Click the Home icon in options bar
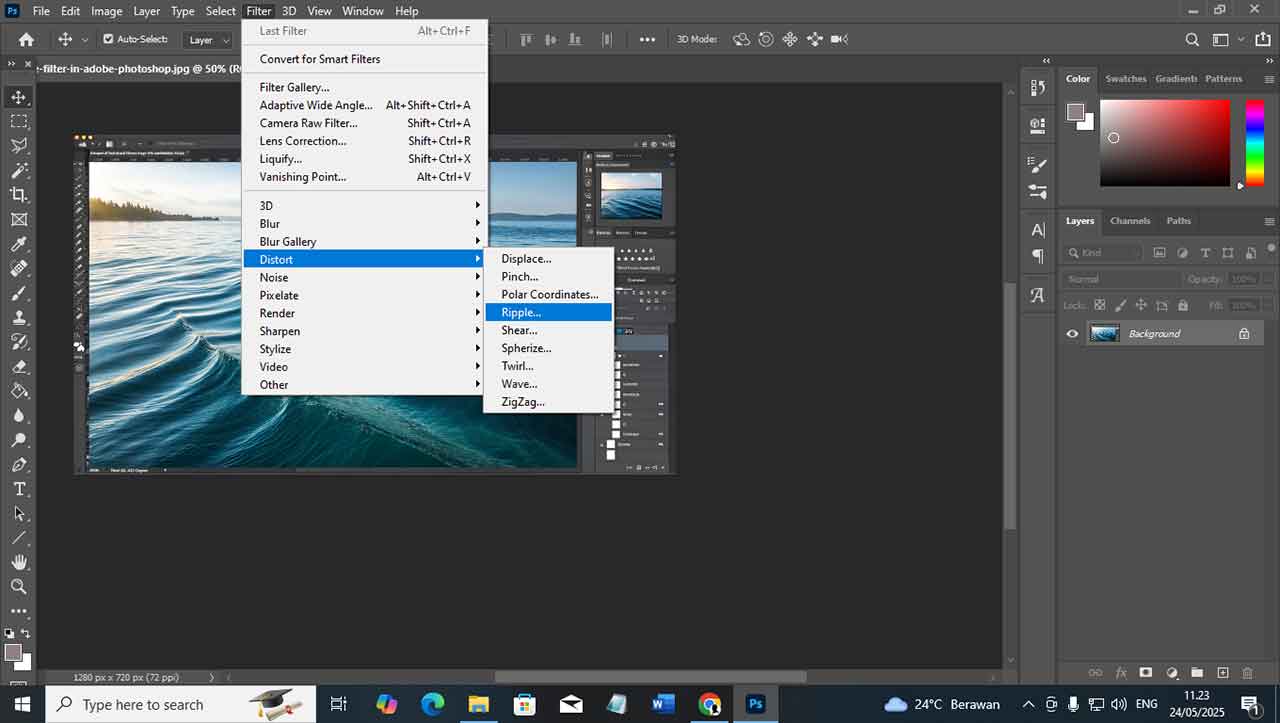Image resolution: width=1280 pixels, height=723 pixels. 26,39
